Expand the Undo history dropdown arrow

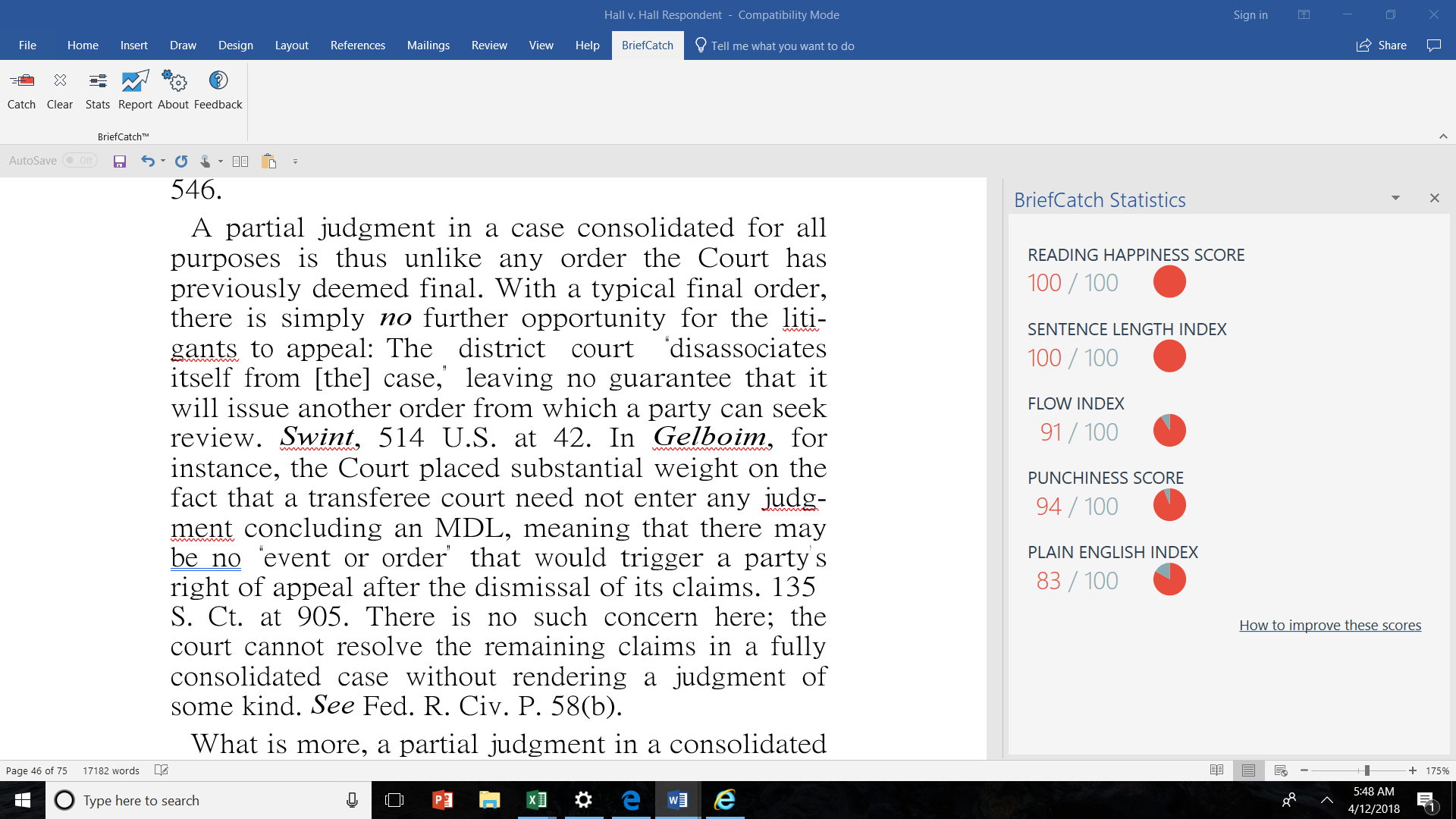(163, 161)
